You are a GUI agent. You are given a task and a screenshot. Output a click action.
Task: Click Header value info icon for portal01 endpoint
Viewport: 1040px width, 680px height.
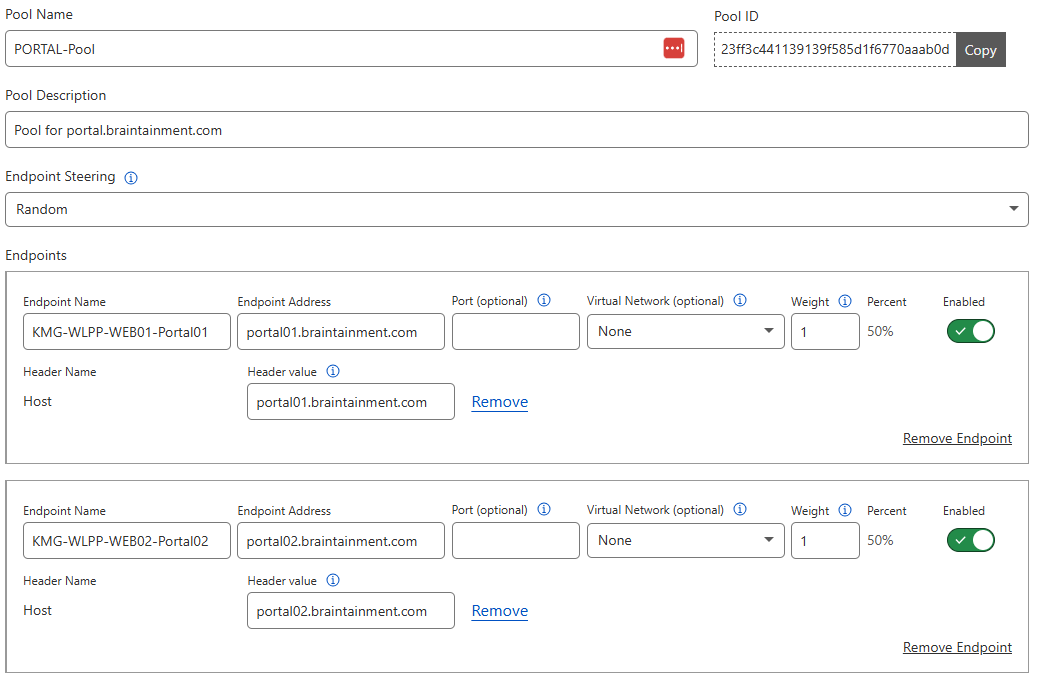[333, 372]
